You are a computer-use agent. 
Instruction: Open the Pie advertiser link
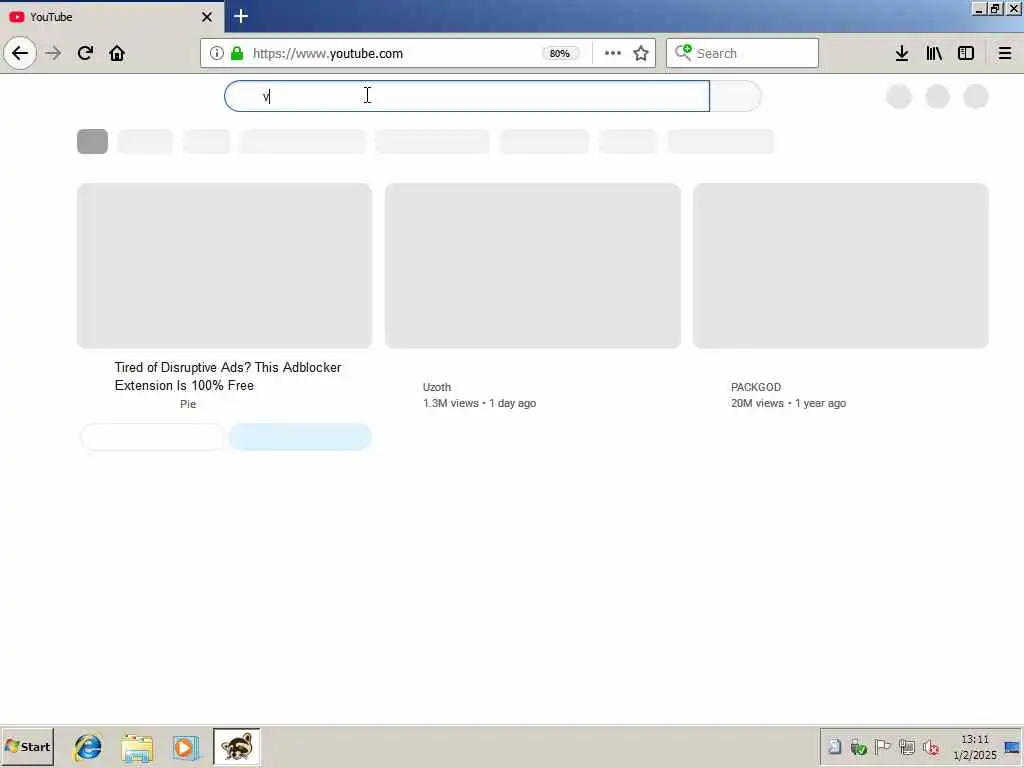pos(188,404)
